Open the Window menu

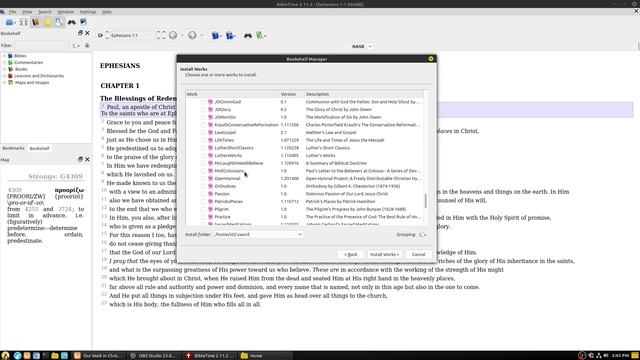coord(65,12)
